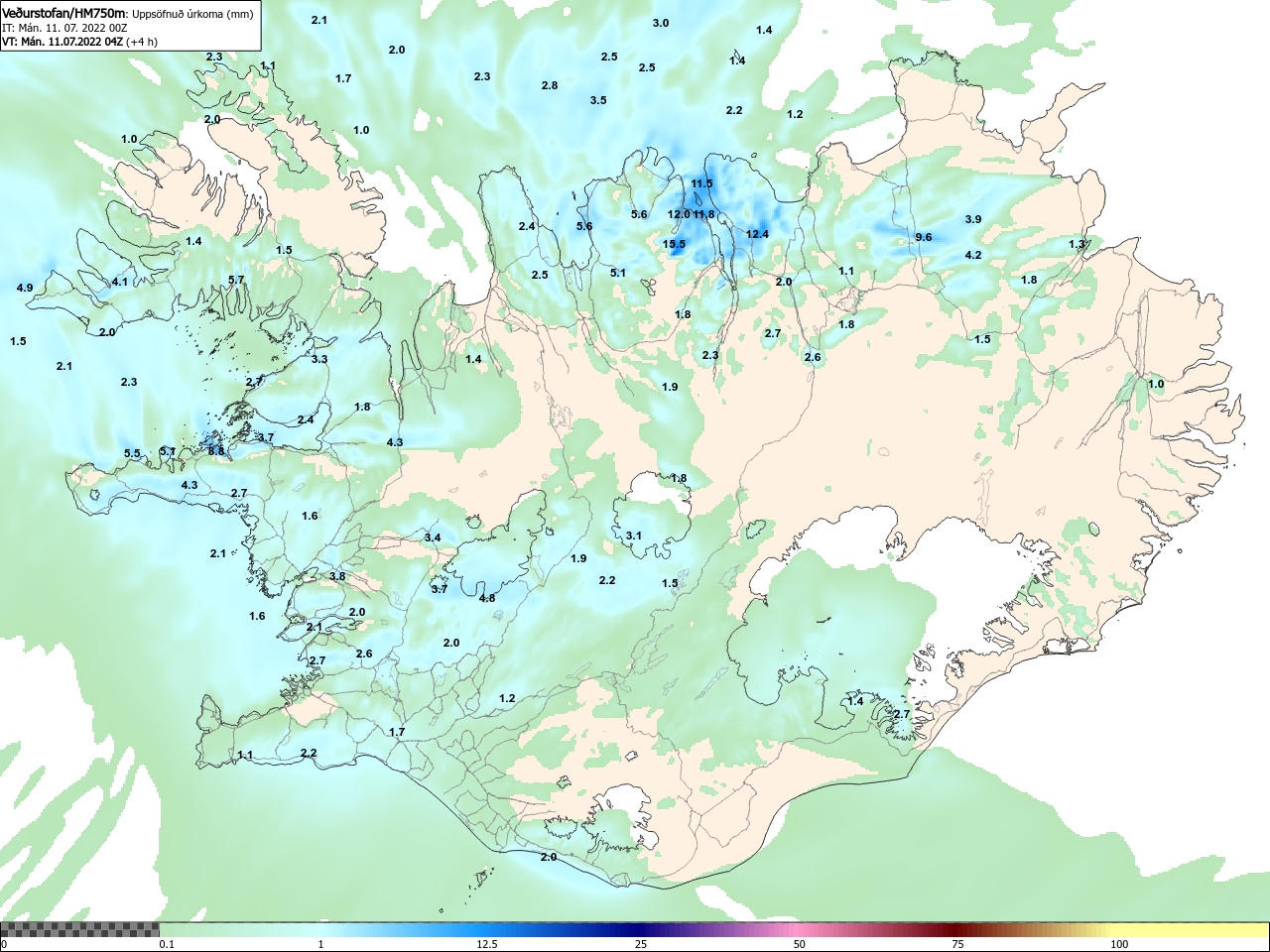Click the 5.5 precipitation label
The width and height of the screenshot is (1270, 952).
[x=132, y=453]
